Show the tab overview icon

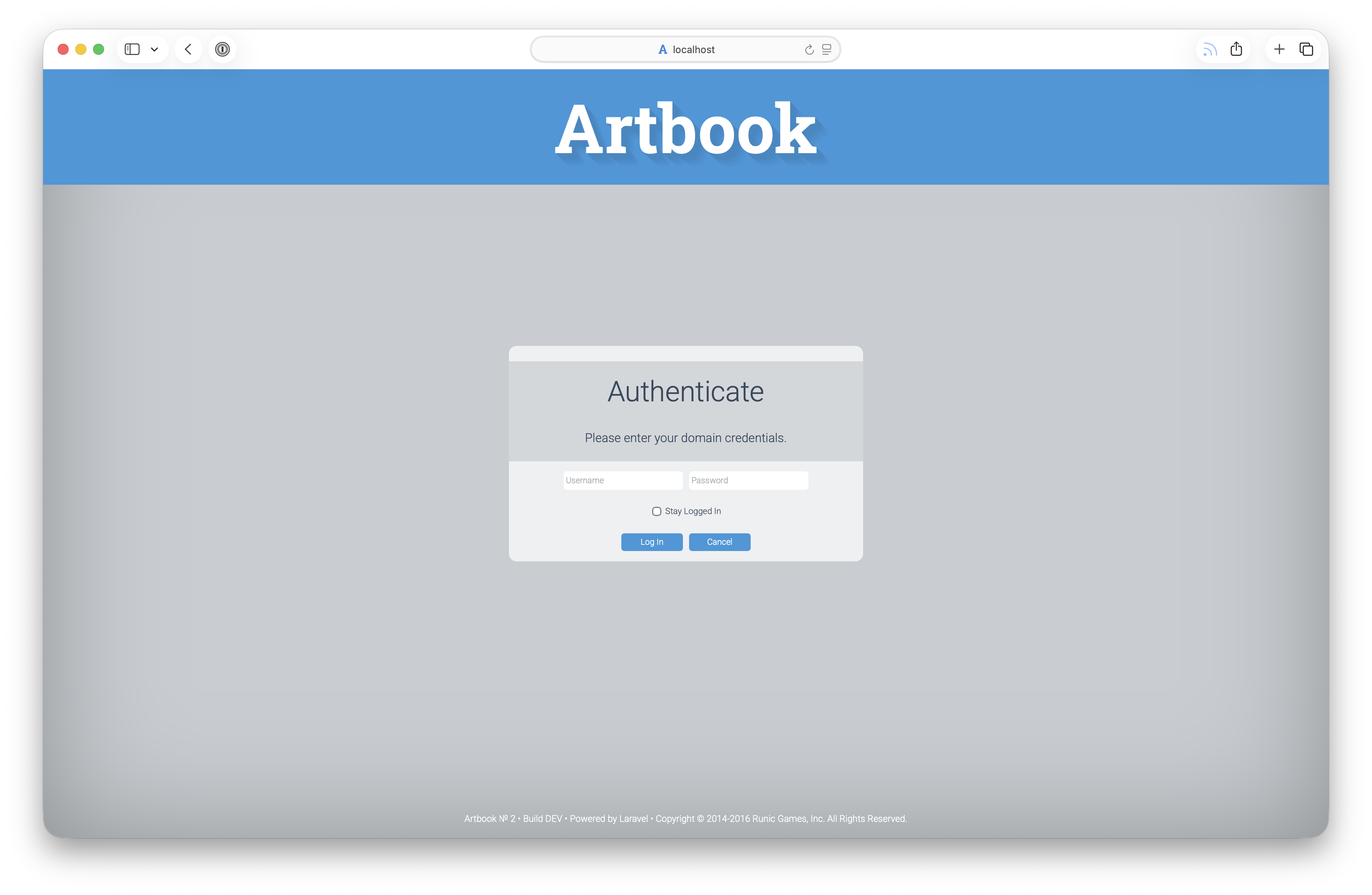point(1306,50)
